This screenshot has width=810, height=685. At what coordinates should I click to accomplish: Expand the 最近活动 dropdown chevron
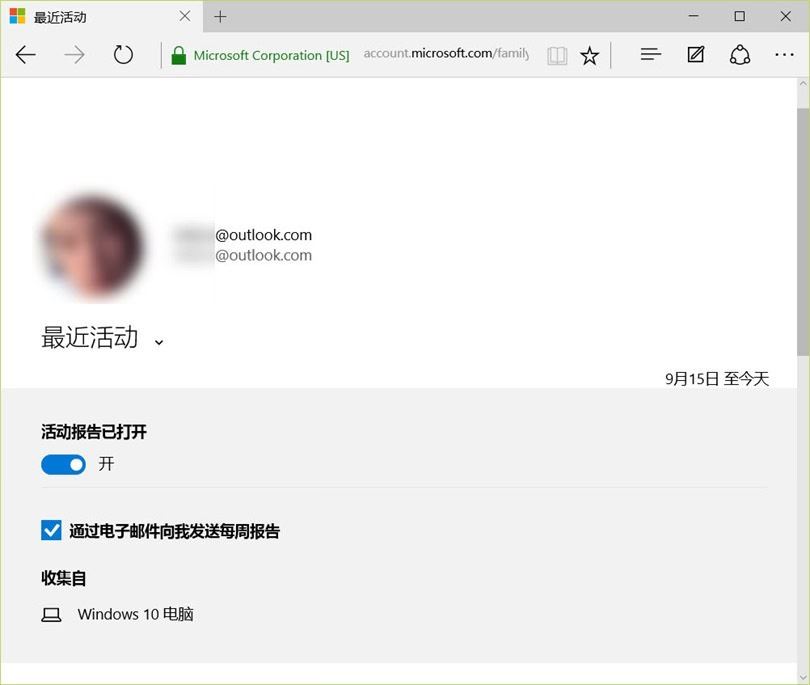pyautogui.click(x=159, y=342)
